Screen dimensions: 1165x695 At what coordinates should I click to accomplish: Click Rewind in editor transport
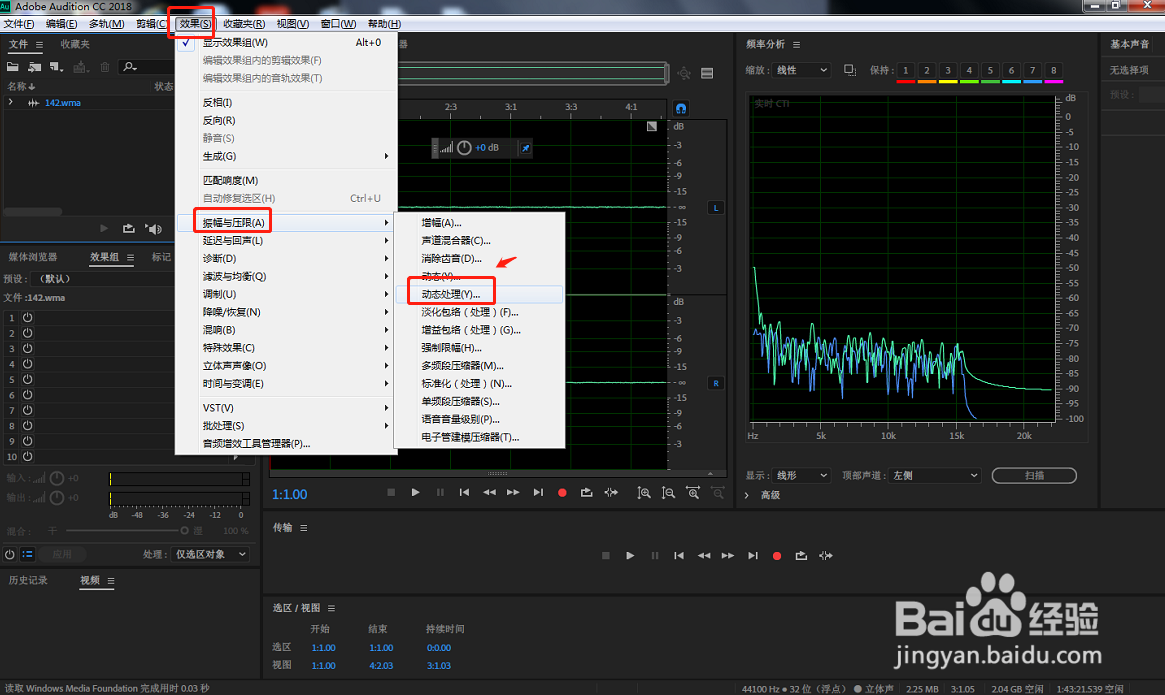point(489,492)
